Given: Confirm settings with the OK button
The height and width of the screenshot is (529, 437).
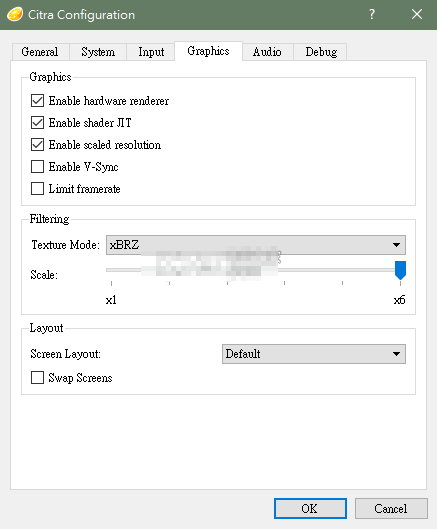Looking at the screenshot, I should pos(310,508).
